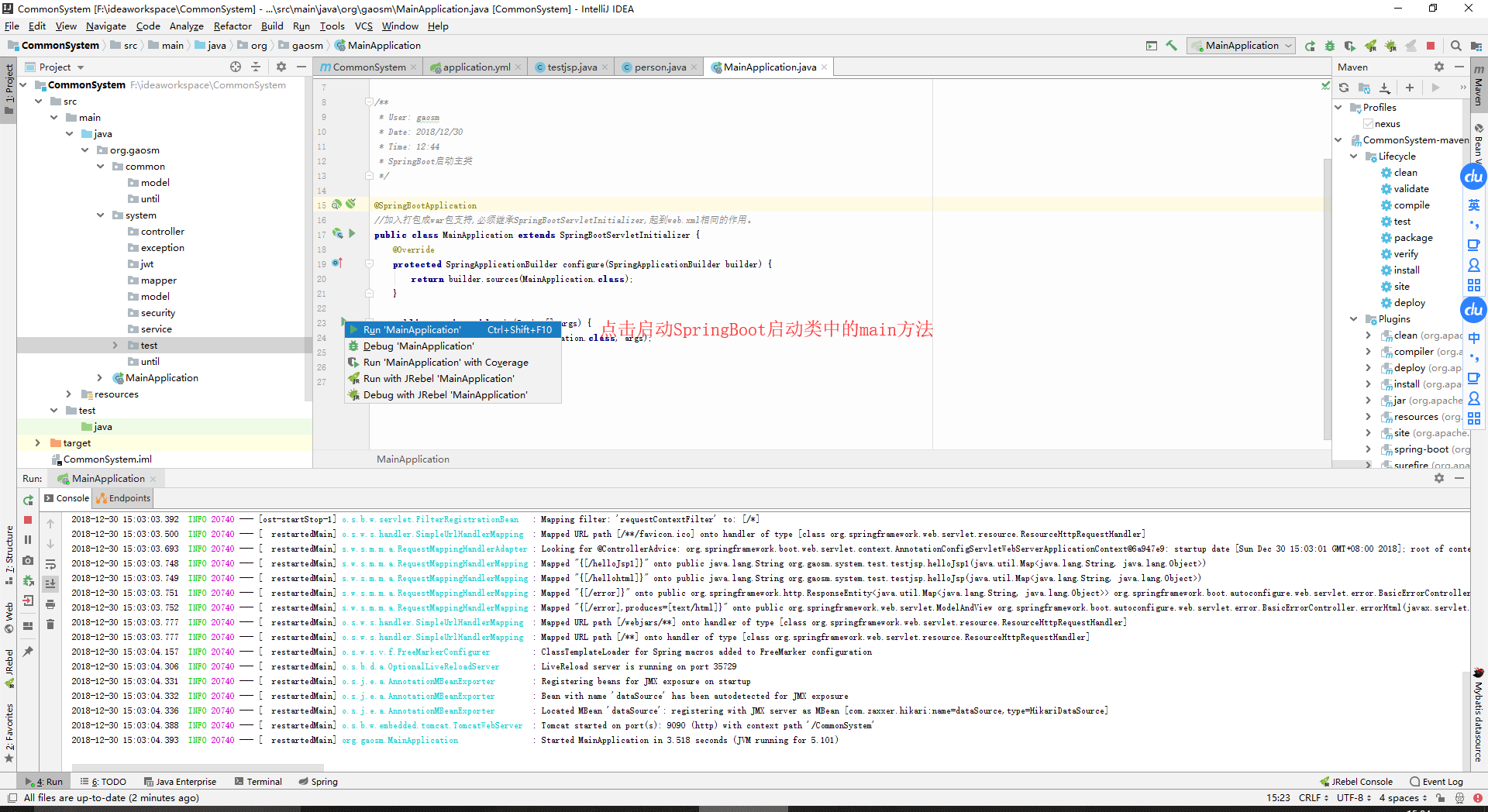Image resolution: width=1488 pixels, height=812 pixels.
Task: Toggle Soft-Wrap icon in console
Action: 50,564
